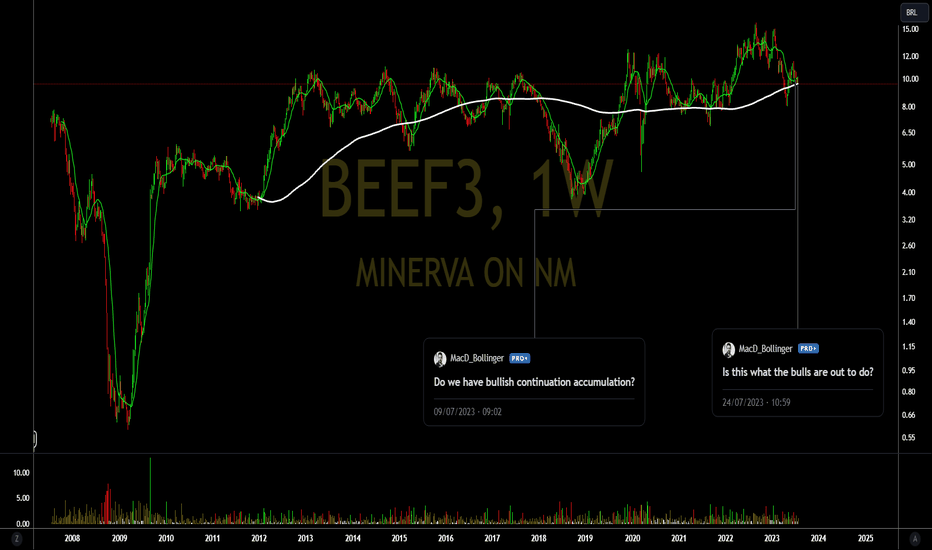Select the 'Is this what the bulls are out to do?' text
932x550 pixels.
click(798, 372)
